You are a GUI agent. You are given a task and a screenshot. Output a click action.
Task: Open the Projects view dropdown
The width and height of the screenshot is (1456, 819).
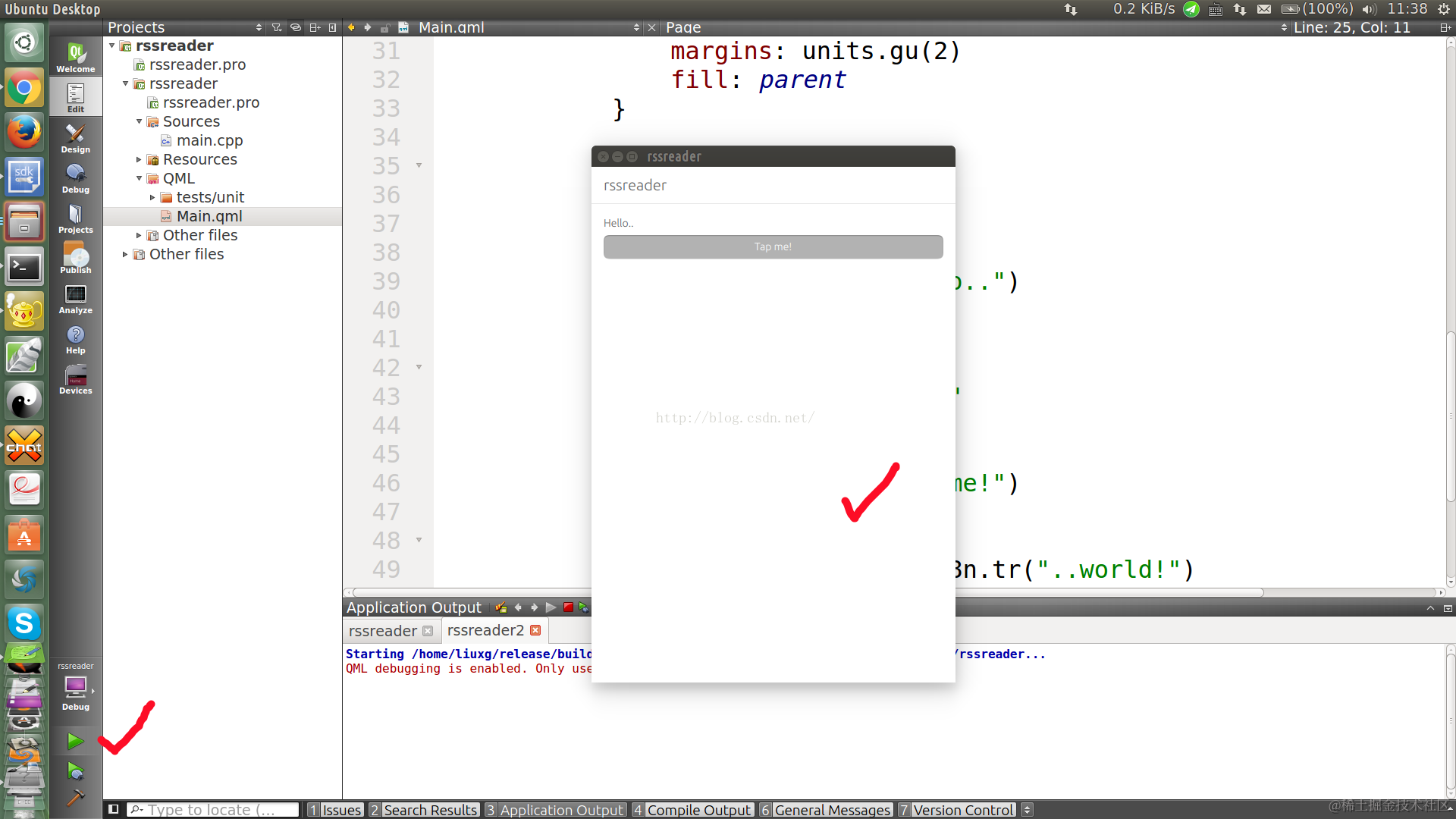pyautogui.click(x=259, y=27)
